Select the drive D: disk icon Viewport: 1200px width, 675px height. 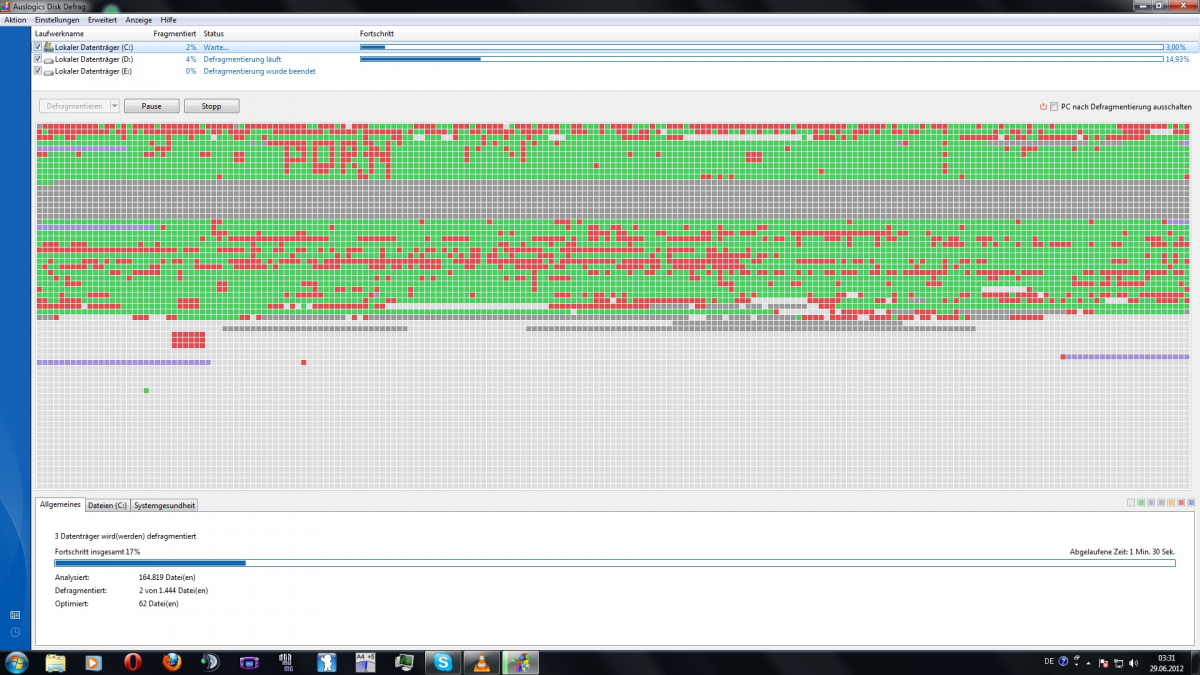(x=49, y=59)
